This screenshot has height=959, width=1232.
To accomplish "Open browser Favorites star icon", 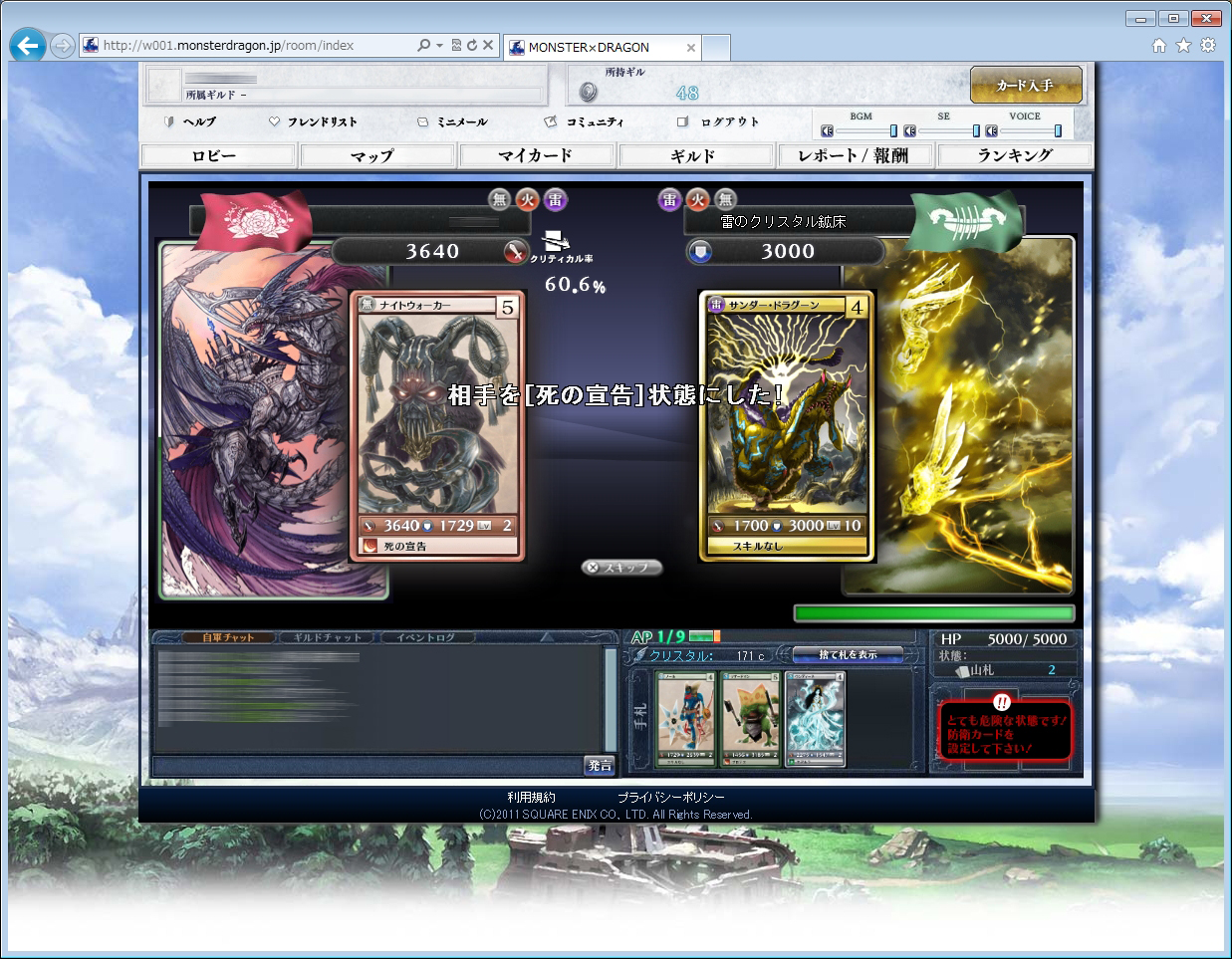I will pyautogui.click(x=1183, y=45).
